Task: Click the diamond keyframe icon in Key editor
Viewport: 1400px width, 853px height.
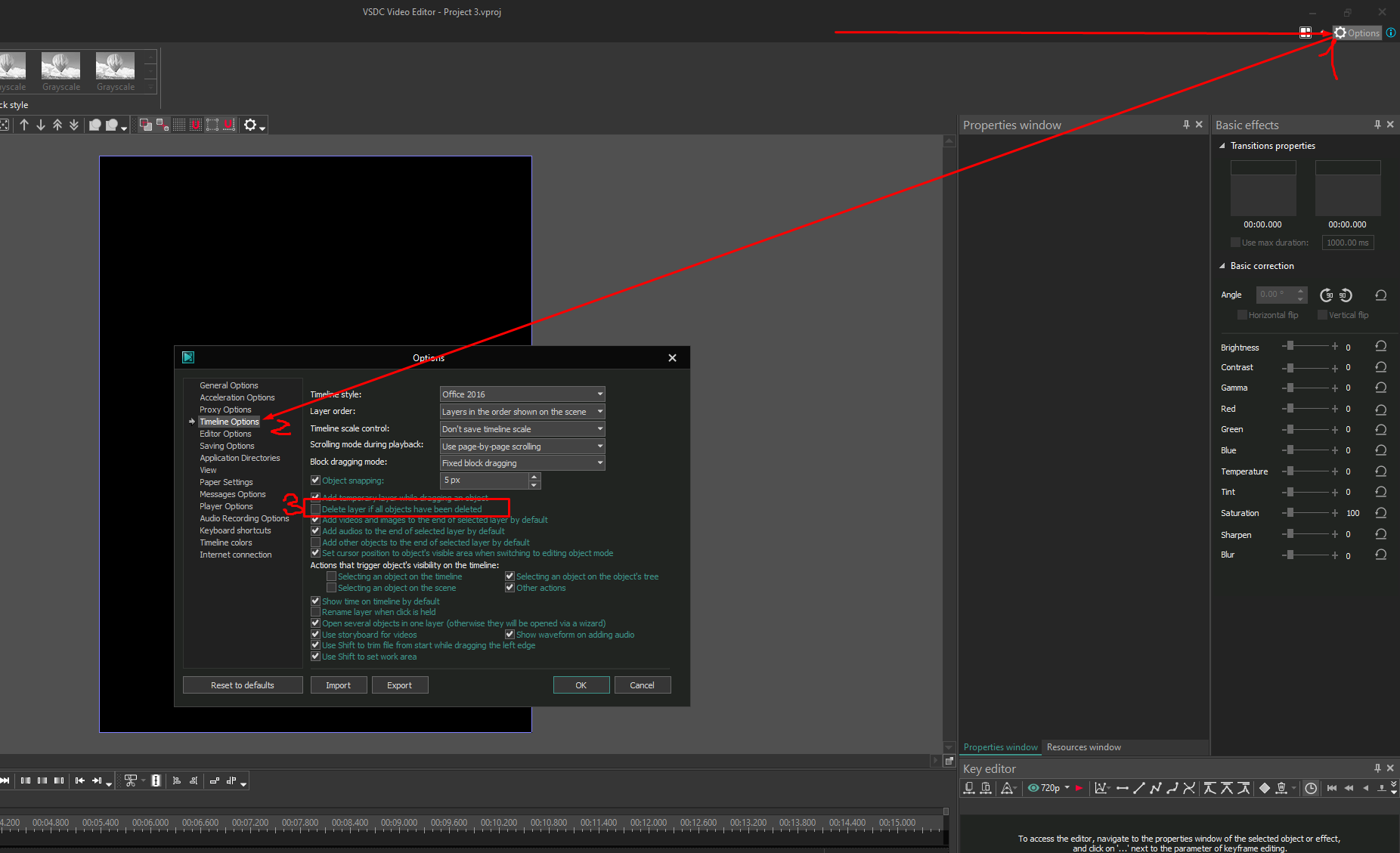Action: pos(1265,788)
